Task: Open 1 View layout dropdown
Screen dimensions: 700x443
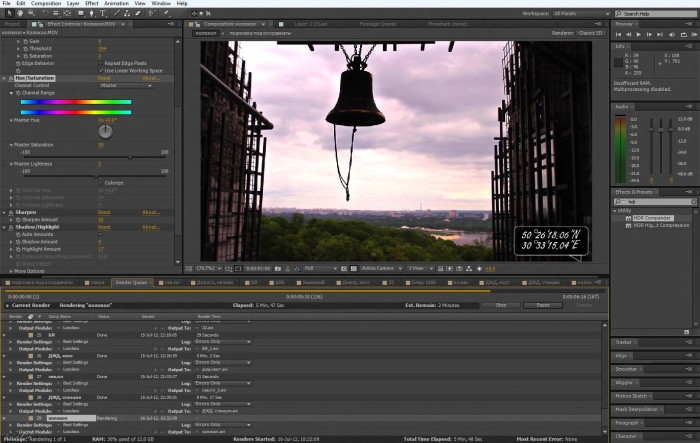Action: pyautogui.click(x=420, y=269)
